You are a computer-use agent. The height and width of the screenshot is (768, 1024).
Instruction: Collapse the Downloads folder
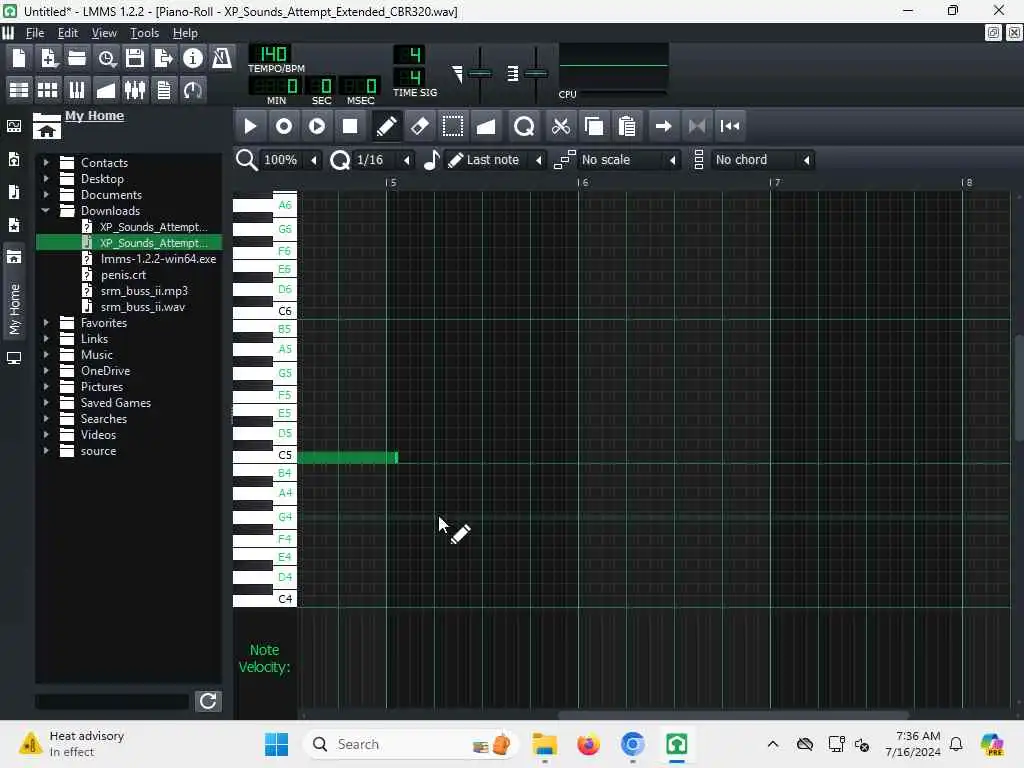(46, 210)
